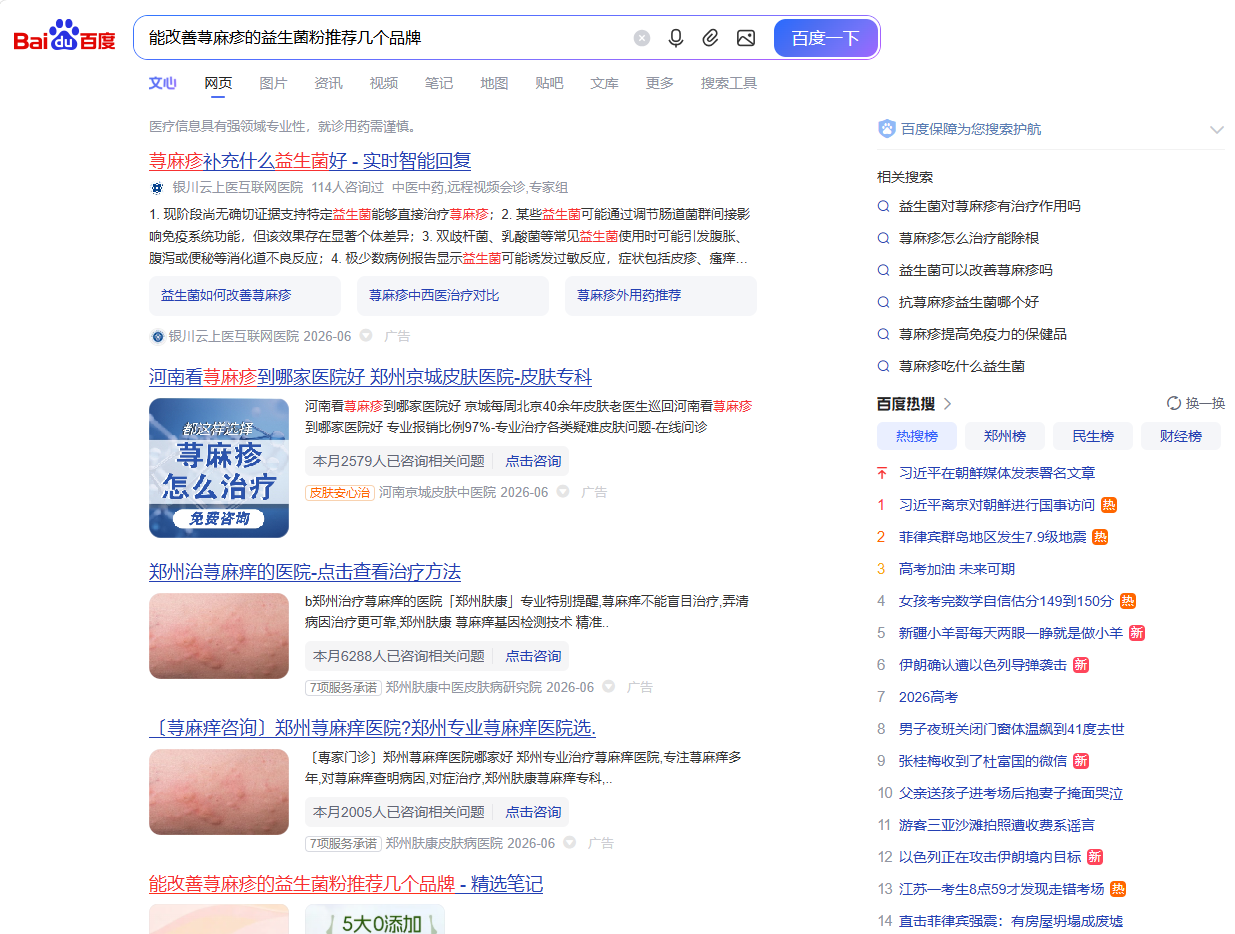Select the 财经榜 hot list tab
The height and width of the screenshot is (934, 1235).
pos(1181,436)
